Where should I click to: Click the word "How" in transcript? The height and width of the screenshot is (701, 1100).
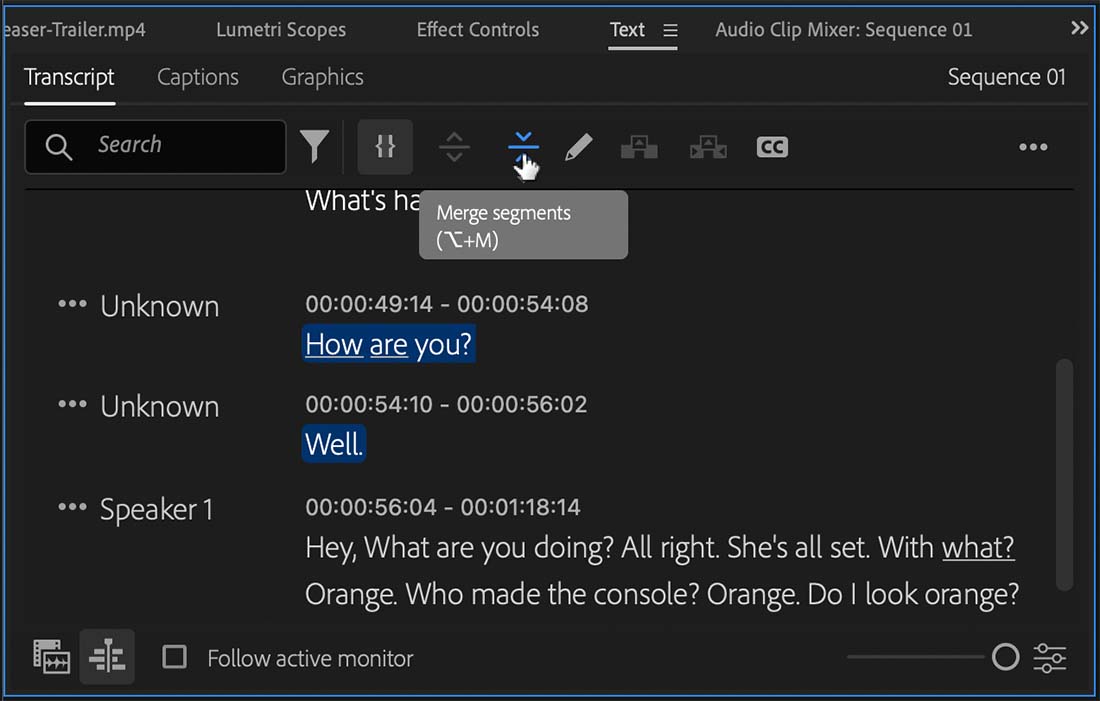click(334, 345)
